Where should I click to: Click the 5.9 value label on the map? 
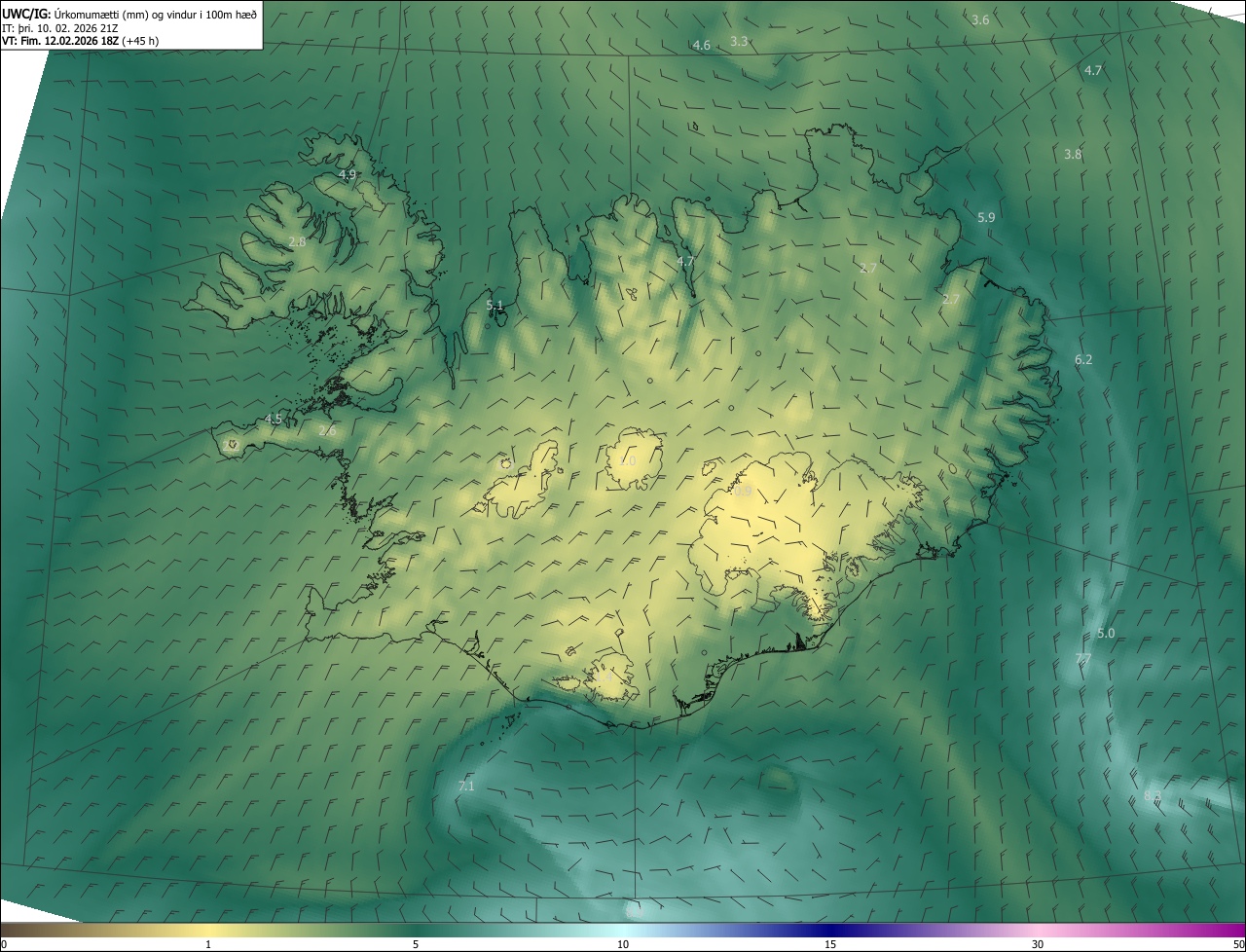986,217
